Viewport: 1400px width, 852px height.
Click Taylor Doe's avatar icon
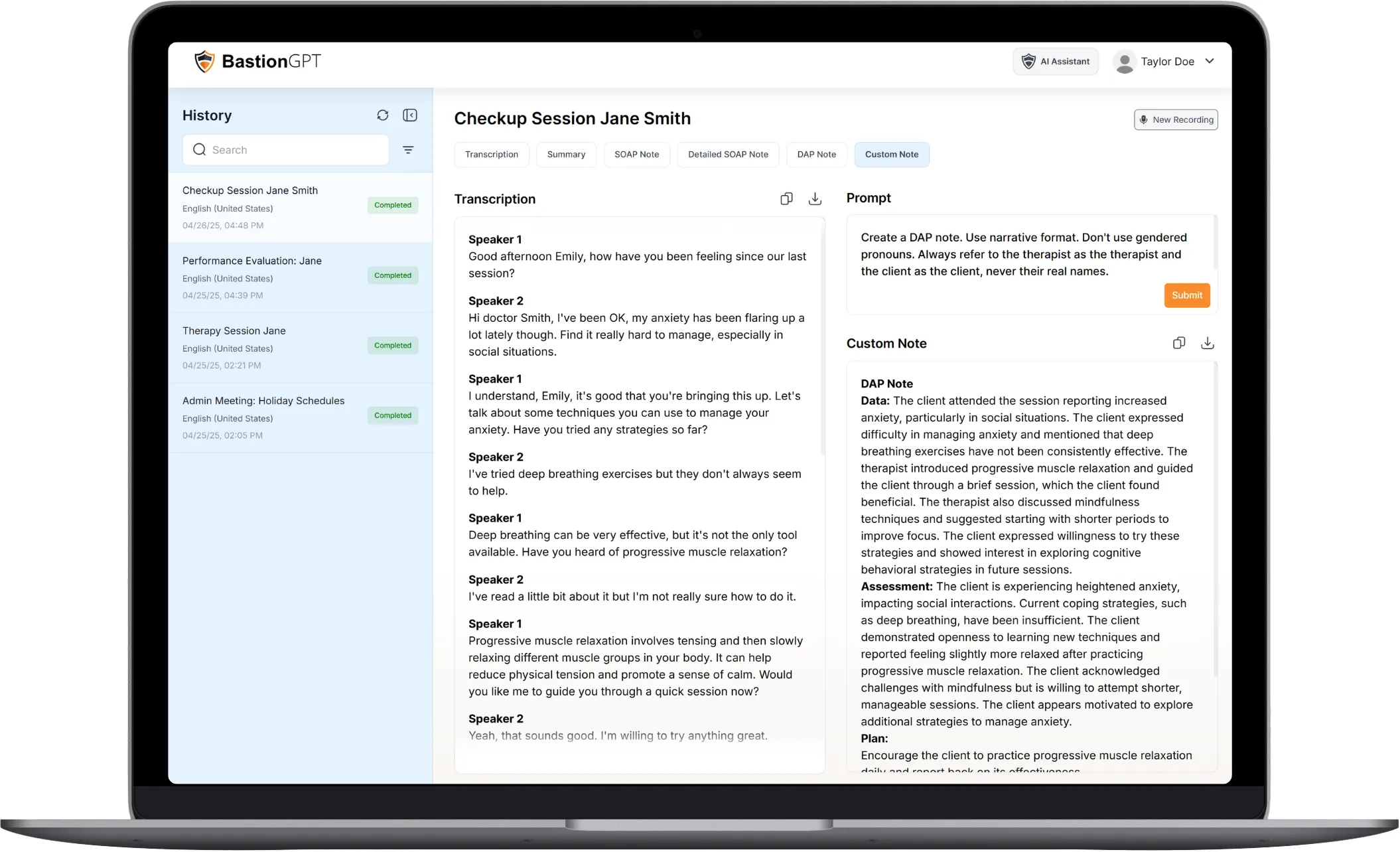point(1124,62)
